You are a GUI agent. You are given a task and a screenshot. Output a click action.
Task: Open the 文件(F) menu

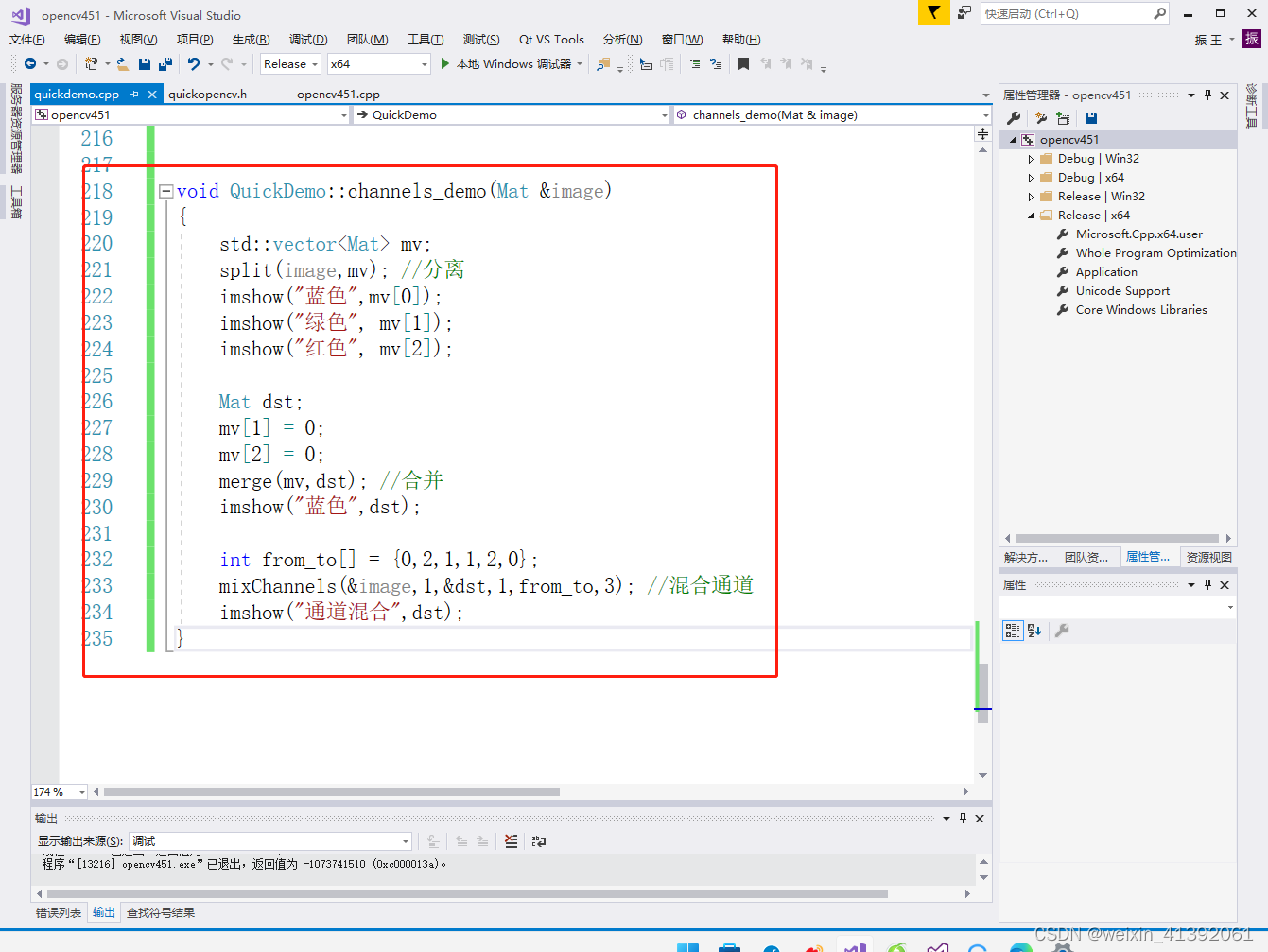tap(27, 39)
